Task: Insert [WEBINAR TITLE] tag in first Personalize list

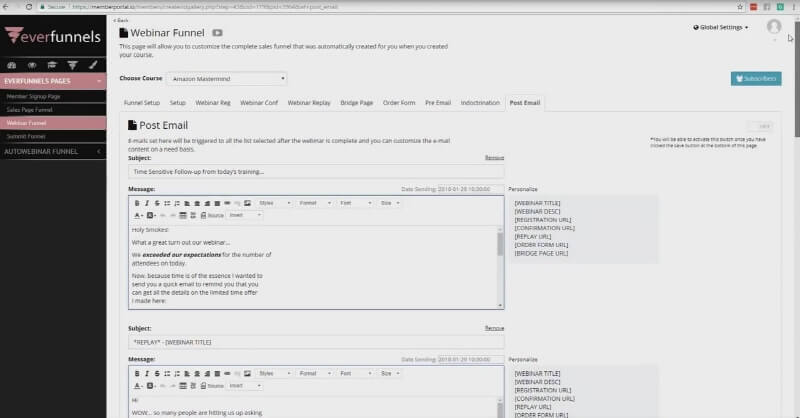Action: [x=537, y=203]
